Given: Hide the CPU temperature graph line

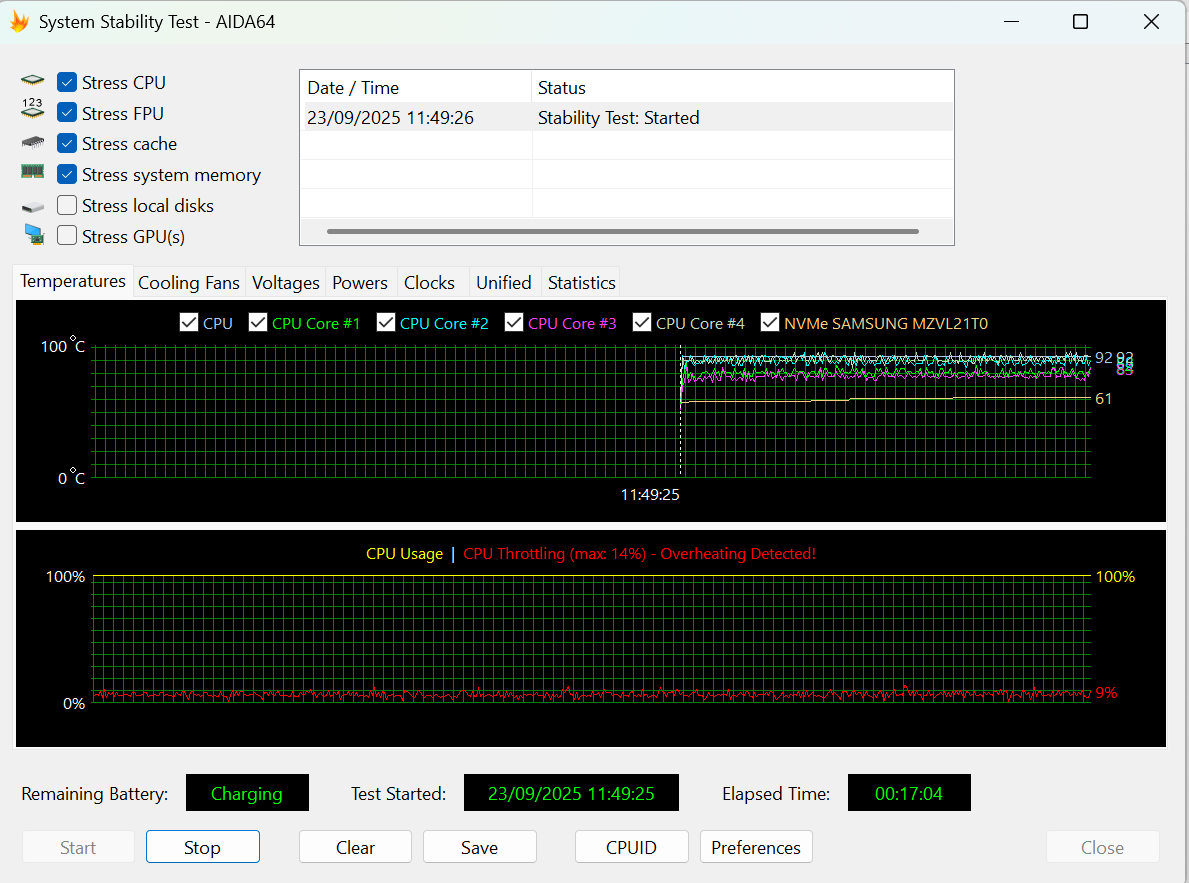Looking at the screenshot, I should pos(189,322).
